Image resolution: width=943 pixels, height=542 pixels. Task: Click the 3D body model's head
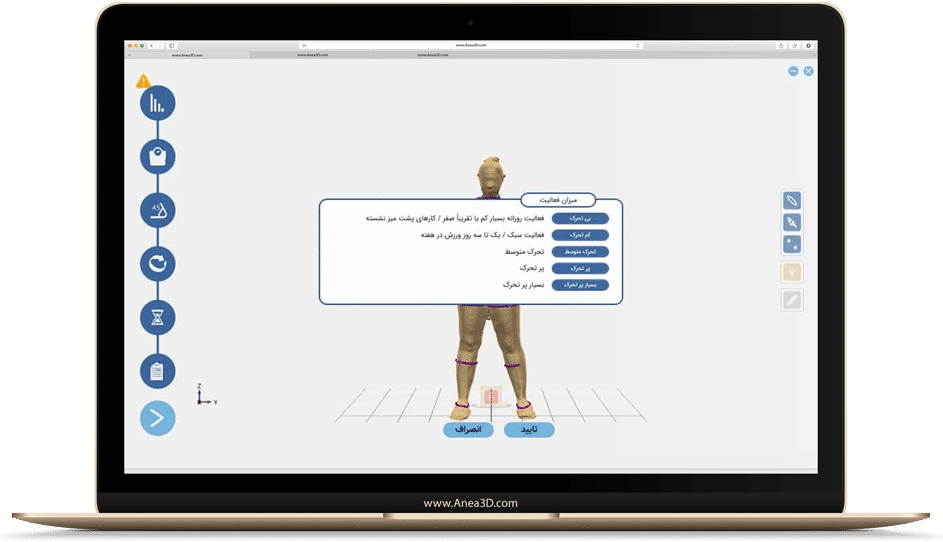(x=491, y=176)
